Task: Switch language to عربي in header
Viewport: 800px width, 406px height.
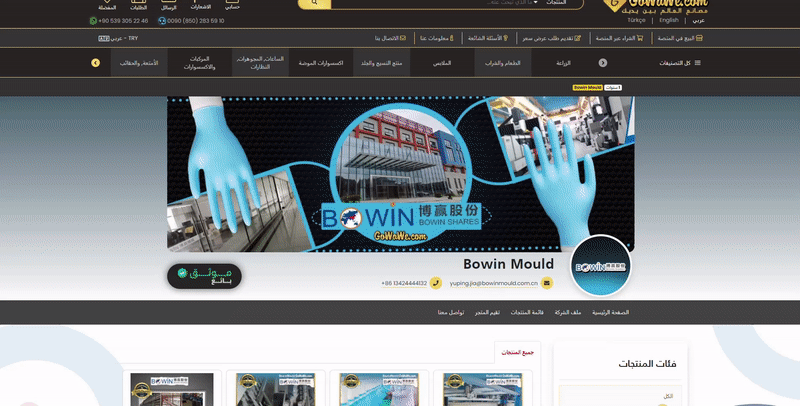Action: pos(698,20)
